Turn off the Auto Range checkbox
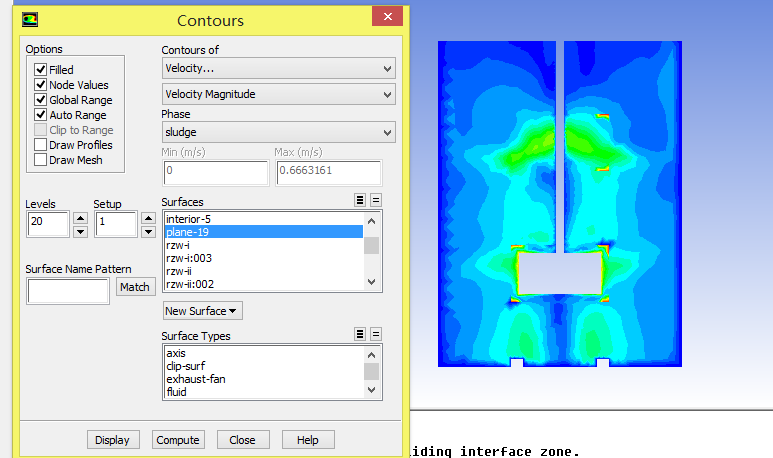The width and height of the screenshot is (773, 458). (40, 115)
